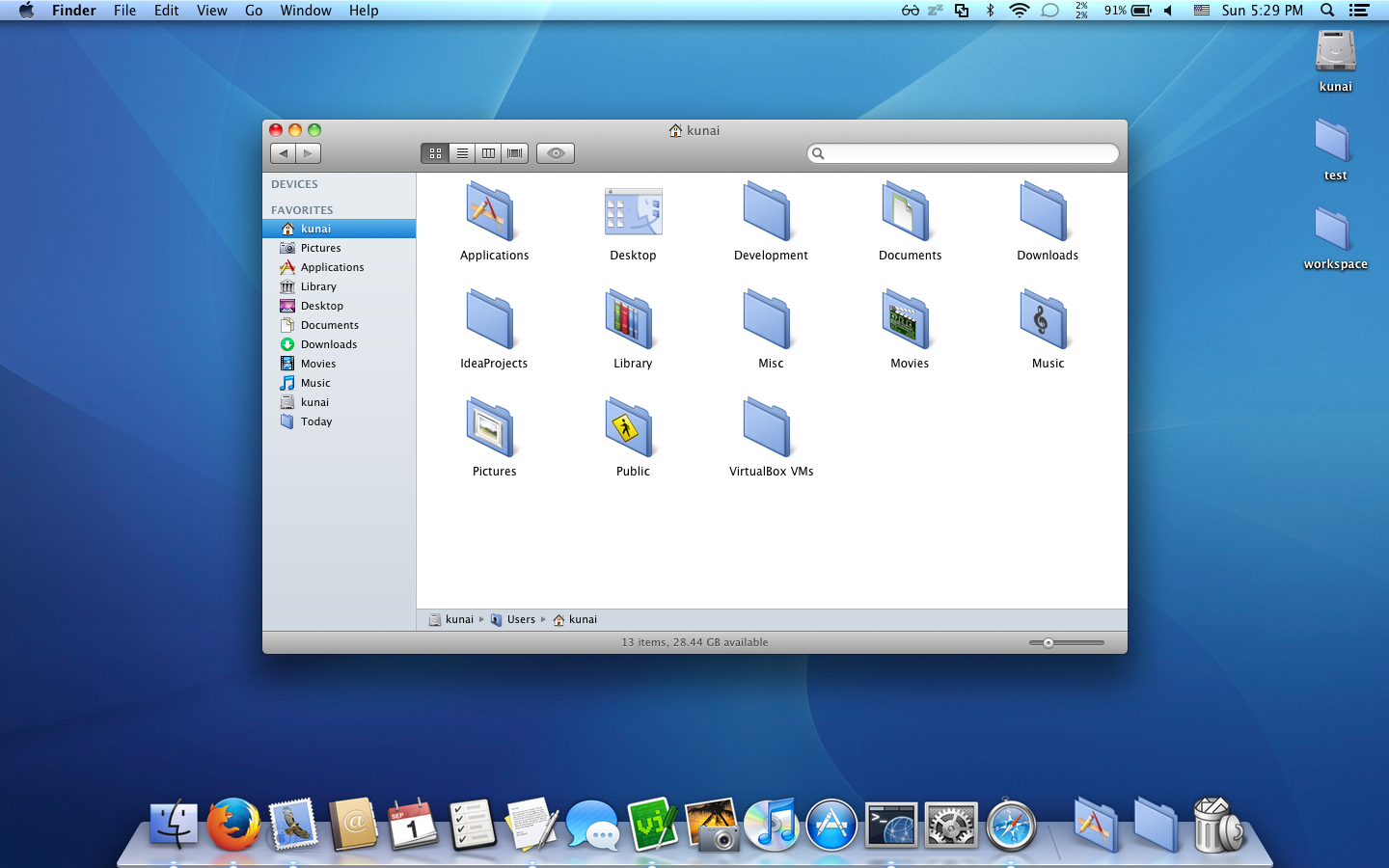
Task: Click the Bluetooth menu bar icon
Action: (x=990, y=11)
